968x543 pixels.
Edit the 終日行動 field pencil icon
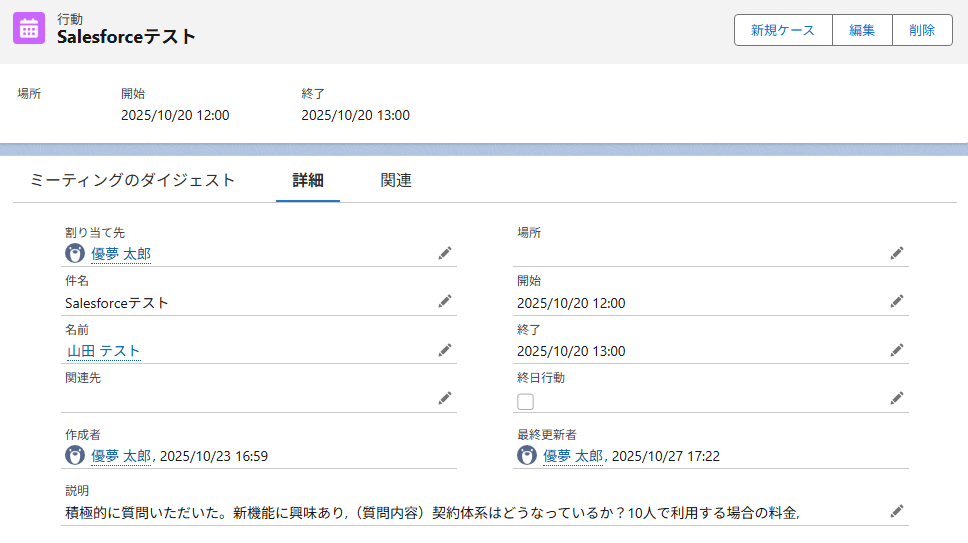[x=896, y=399]
